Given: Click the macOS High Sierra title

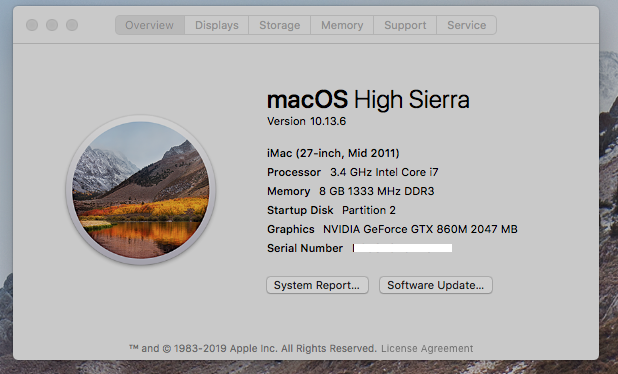Looking at the screenshot, I should (x=368, y=99).
